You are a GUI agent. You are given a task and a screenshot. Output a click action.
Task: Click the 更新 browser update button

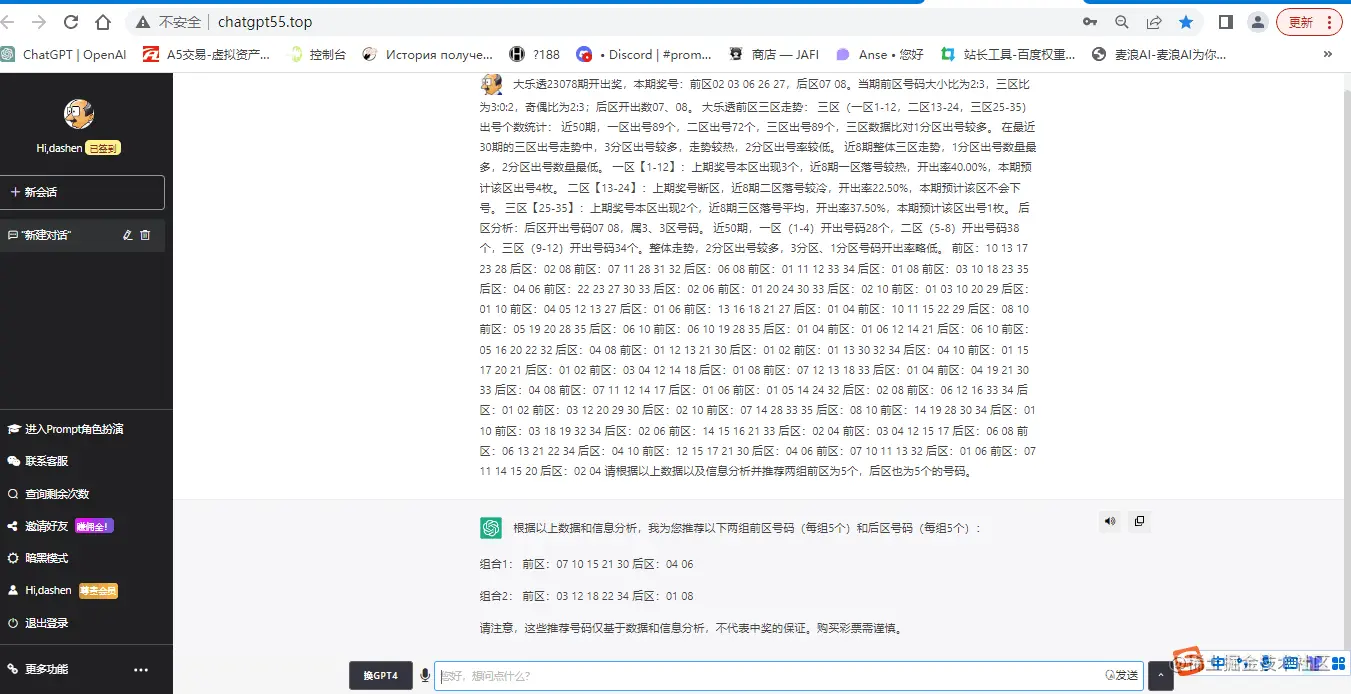click(1309, 22)
